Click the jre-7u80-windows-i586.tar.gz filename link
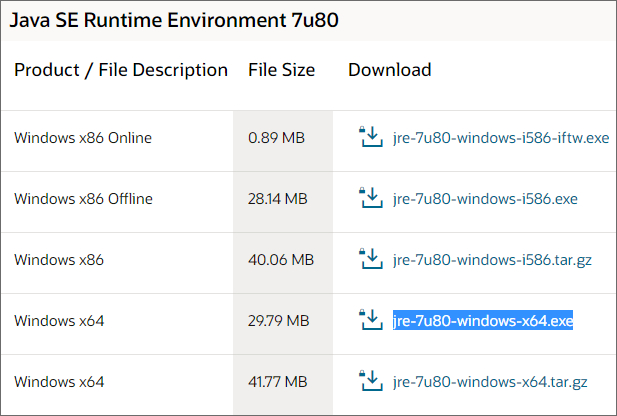 (x=492, y=260)
